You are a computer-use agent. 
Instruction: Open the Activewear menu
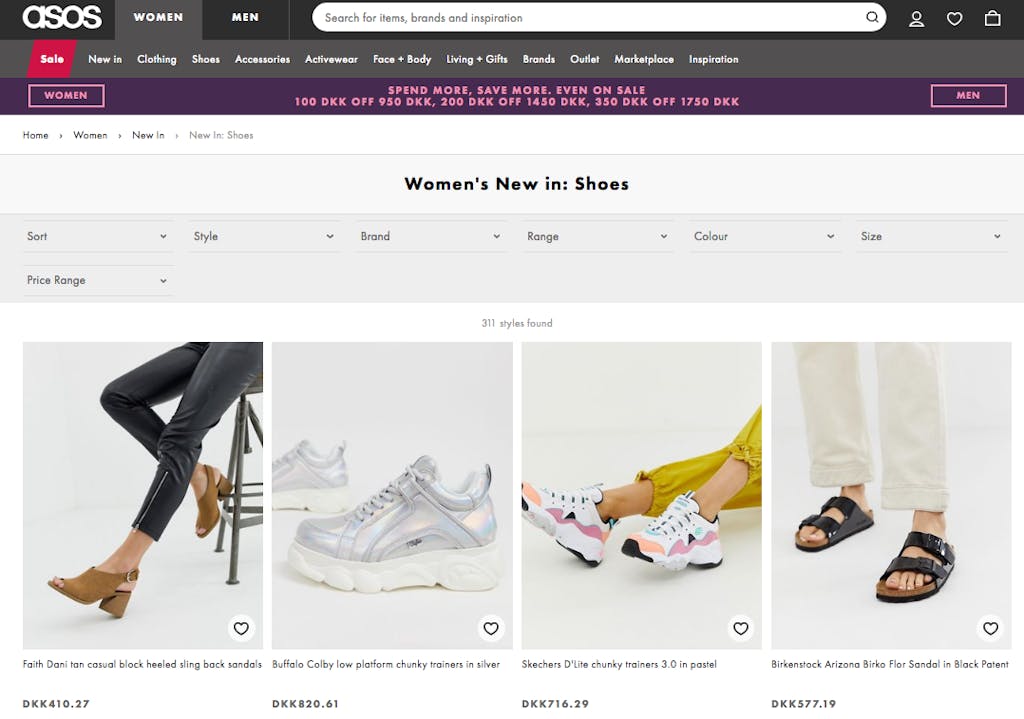click(331, 59)
